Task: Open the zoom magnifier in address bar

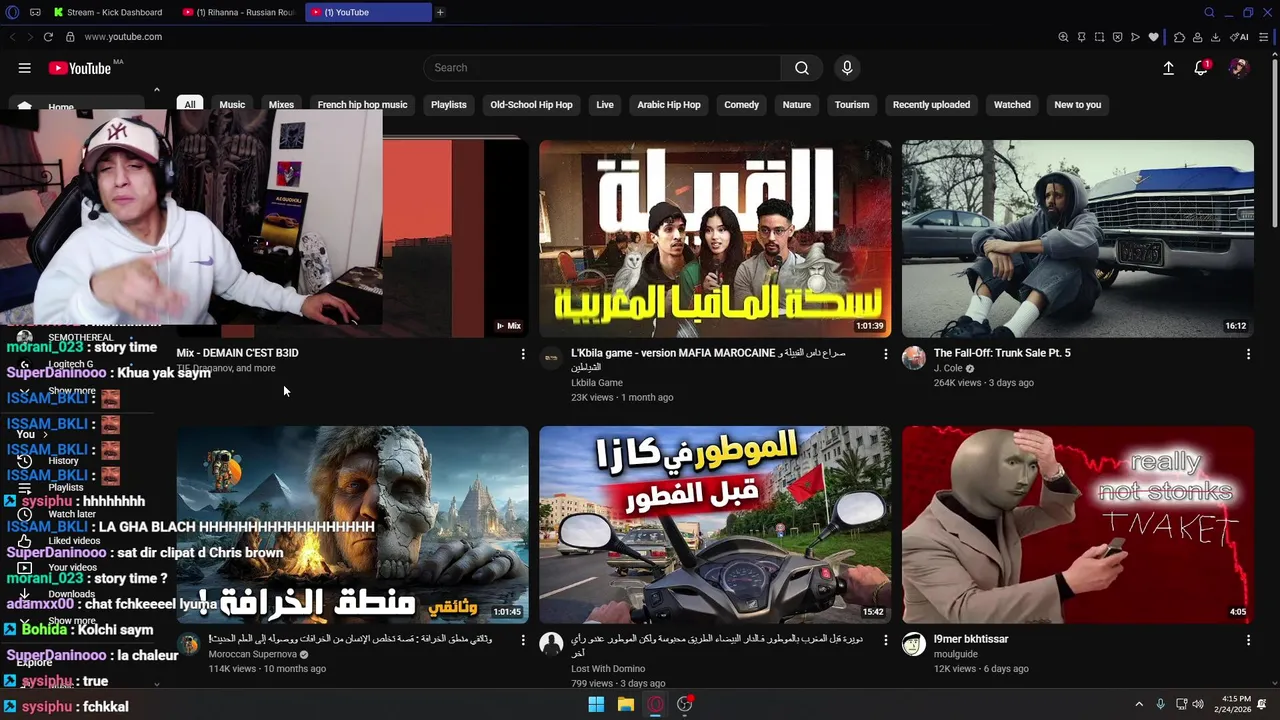Action: coord(1063,37)
